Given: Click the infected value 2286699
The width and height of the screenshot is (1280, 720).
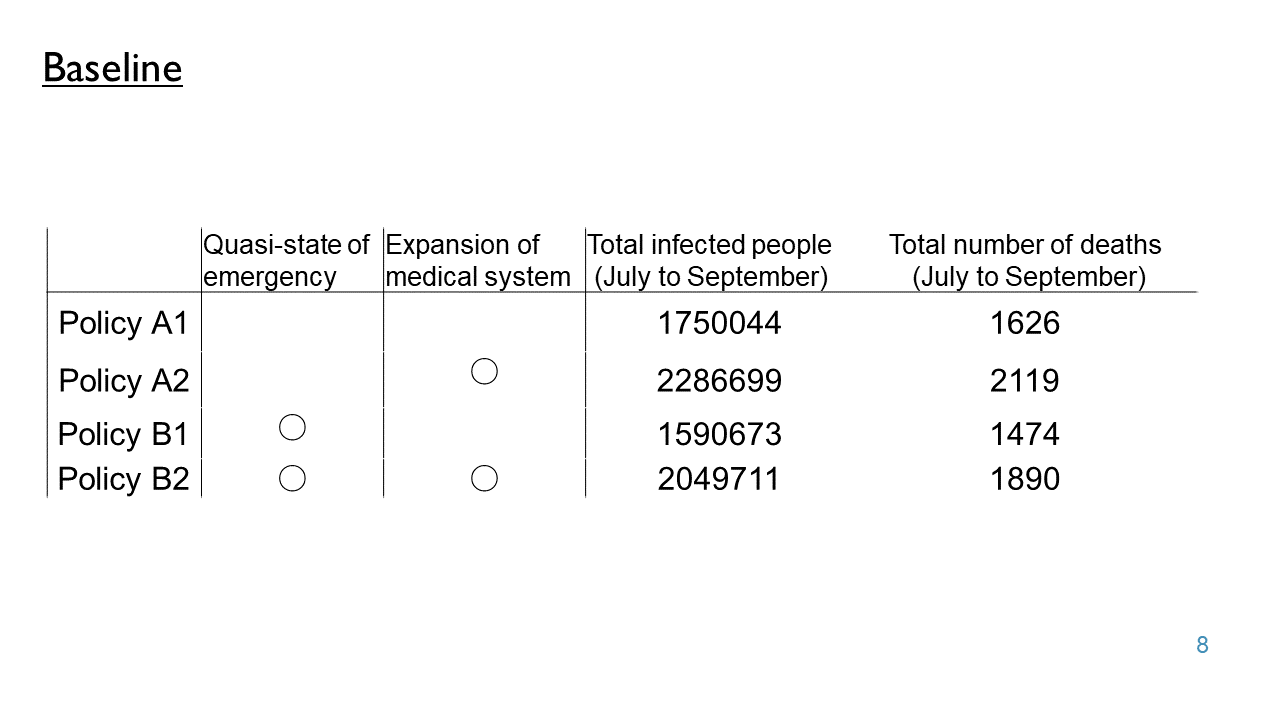Looking at the screenshot, I should coord(719,381).
